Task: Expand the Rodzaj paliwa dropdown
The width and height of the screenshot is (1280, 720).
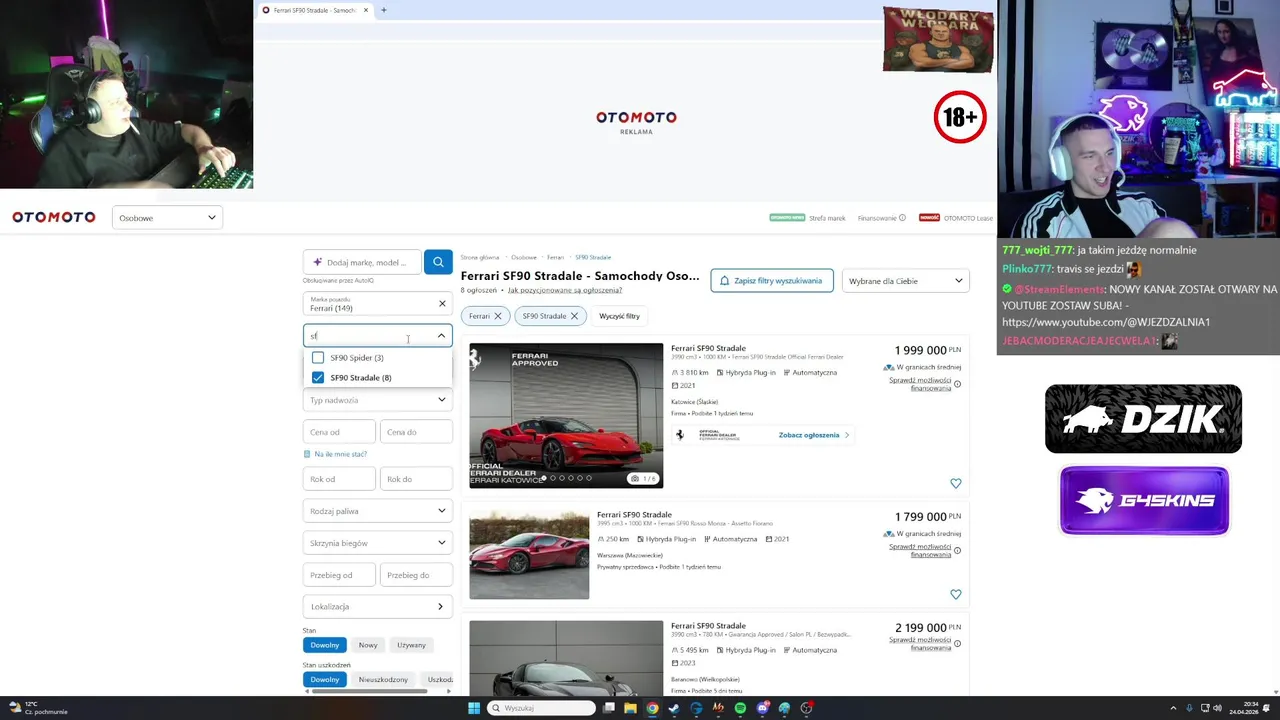Action: point(378,511)
